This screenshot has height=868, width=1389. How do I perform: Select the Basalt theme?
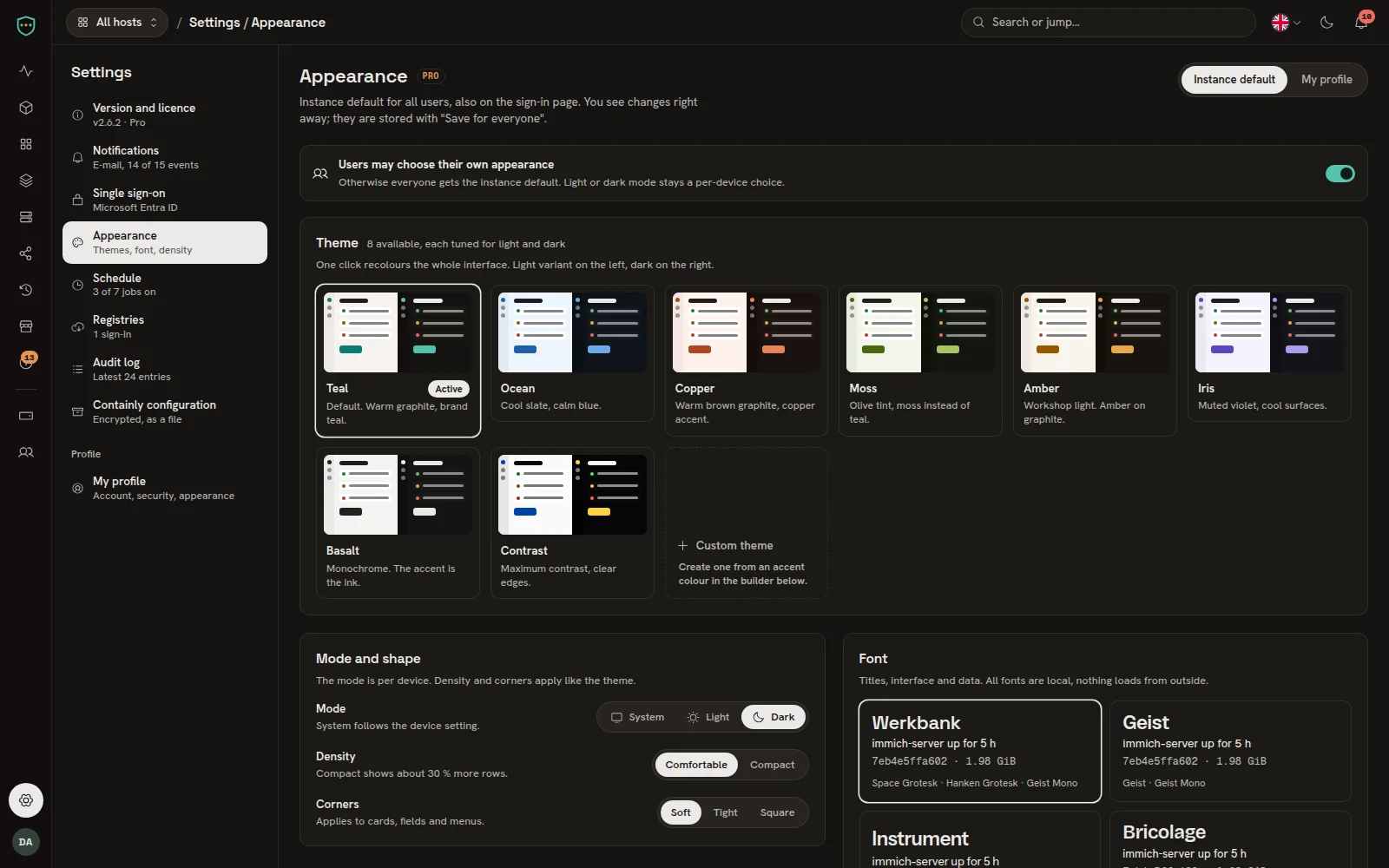pyautogui.click(x=398, y=523)
